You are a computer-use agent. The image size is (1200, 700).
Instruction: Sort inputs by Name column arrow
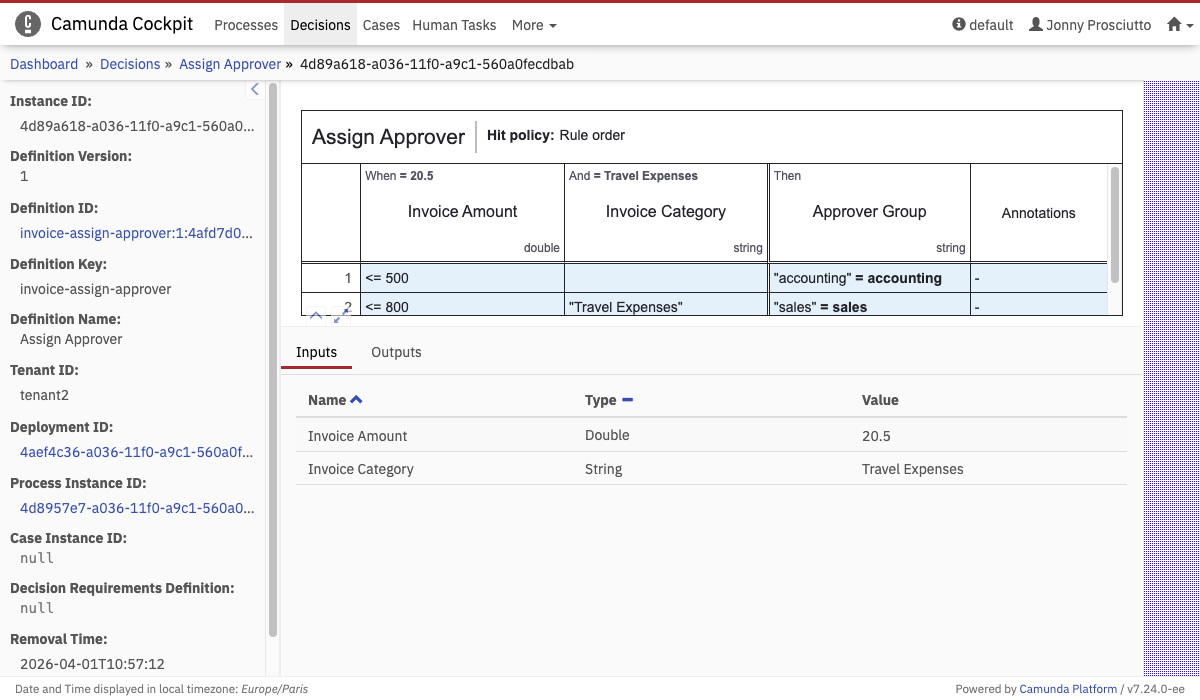pyautogui.click(x=357, y=400)
